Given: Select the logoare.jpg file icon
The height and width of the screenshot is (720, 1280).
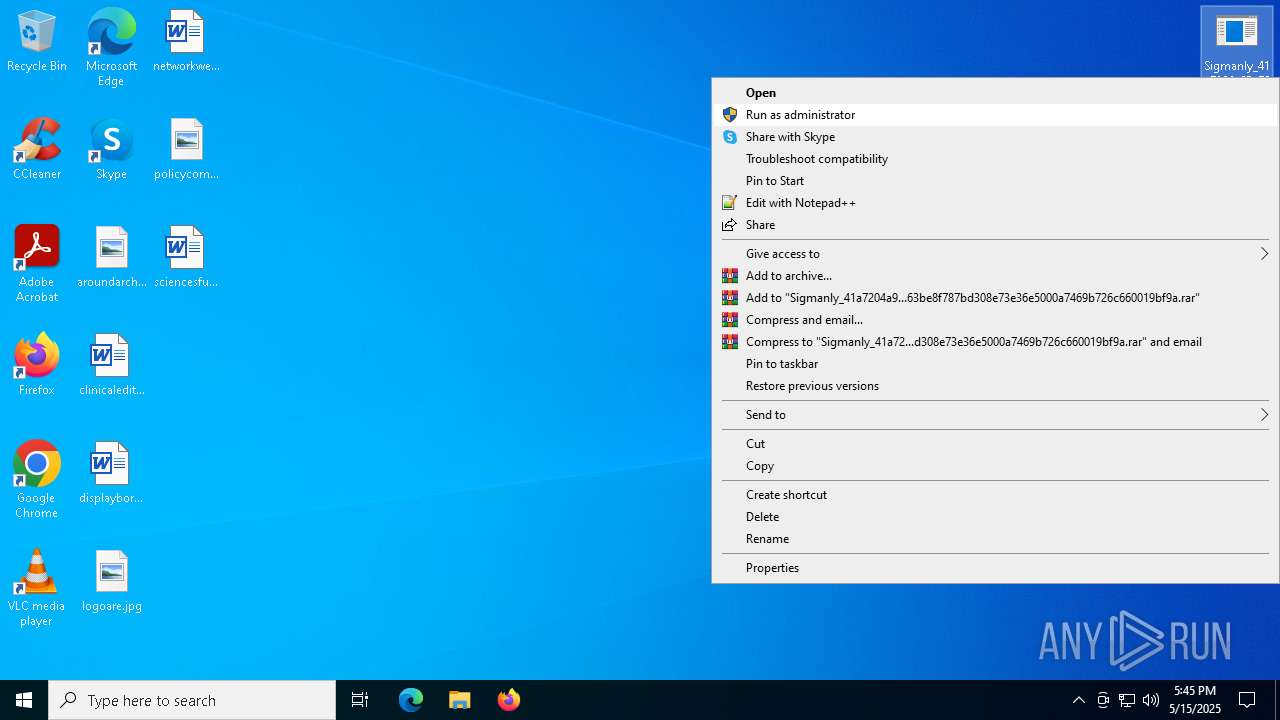Looking at the screenshot, I should tap(111, 581).
